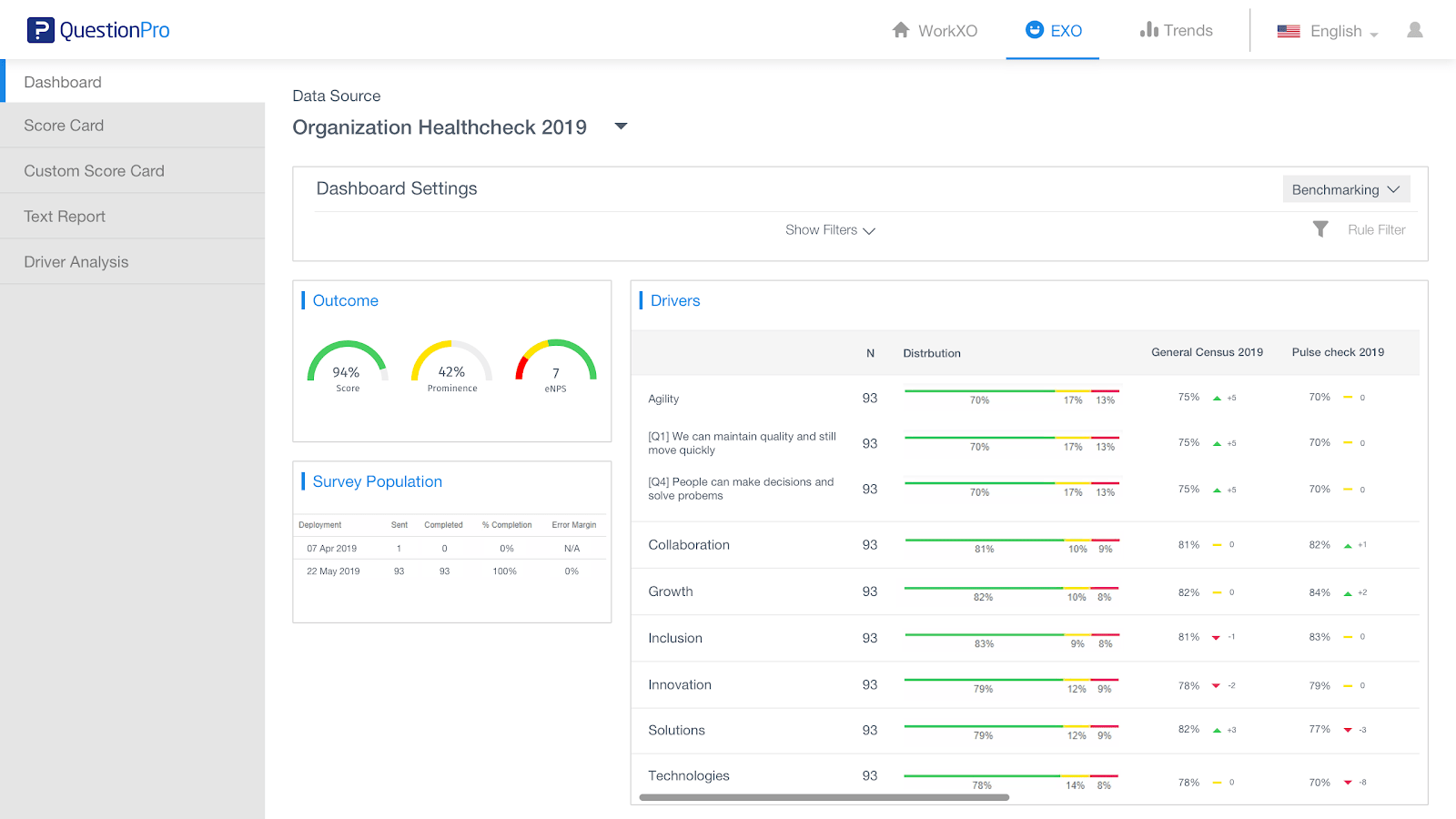This screenshot has height=819, width=1456.
Task: Click the Trends bar chart icon
Action: pos(1148,30)
